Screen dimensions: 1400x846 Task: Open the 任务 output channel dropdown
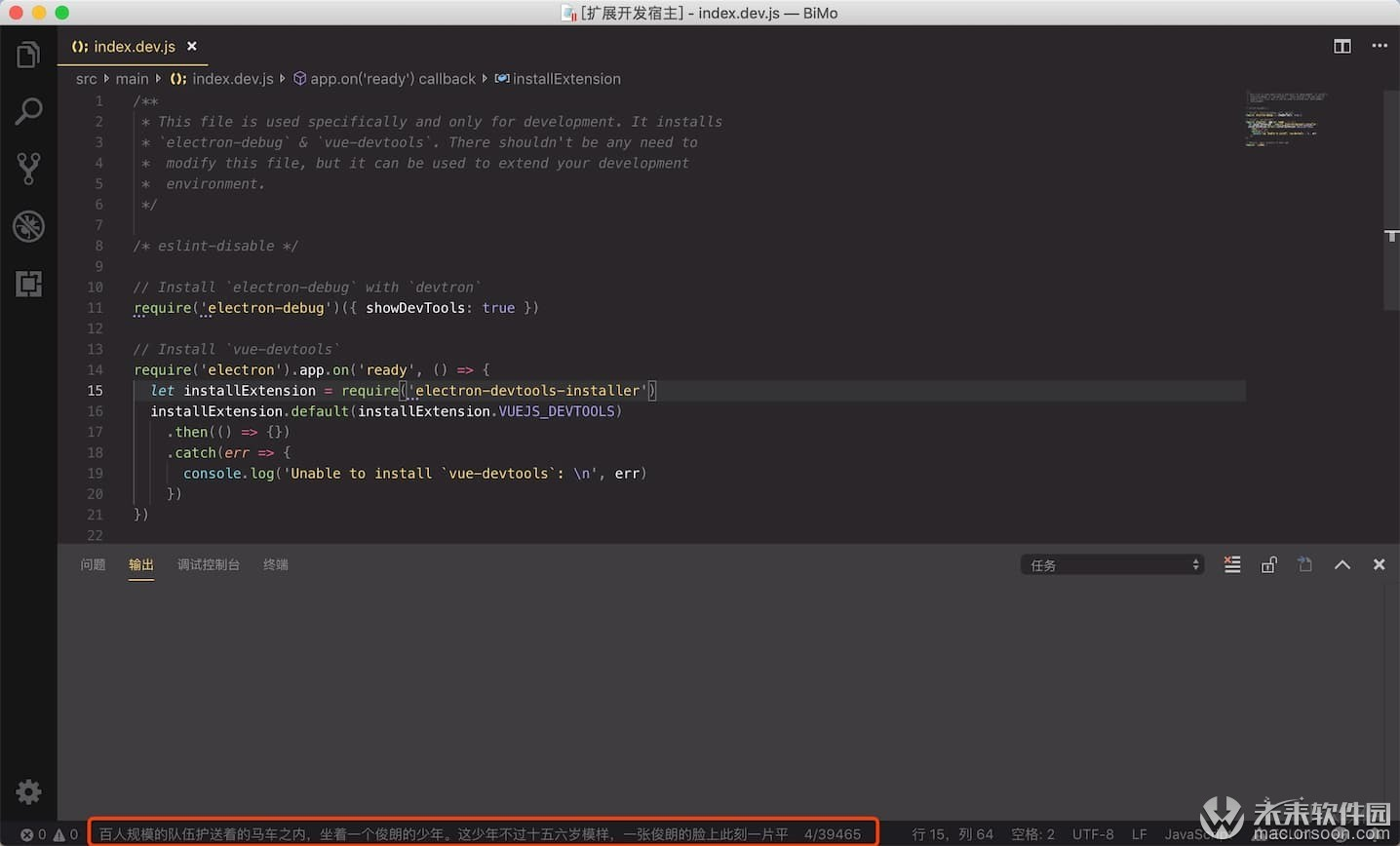[x=1111, y=564]
